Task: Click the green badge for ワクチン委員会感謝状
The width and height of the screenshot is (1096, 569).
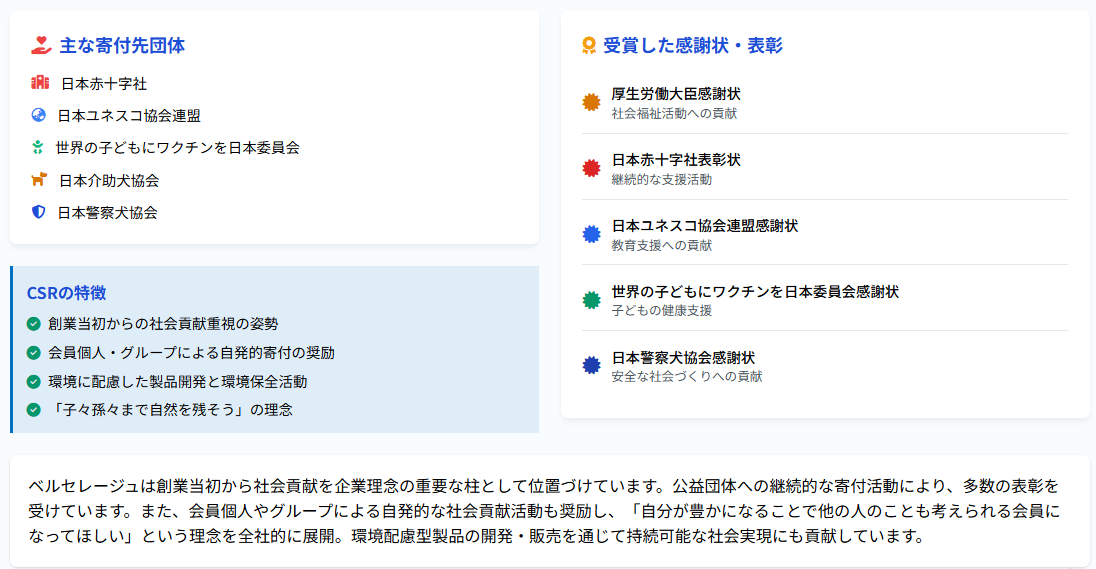Action: 591,300
